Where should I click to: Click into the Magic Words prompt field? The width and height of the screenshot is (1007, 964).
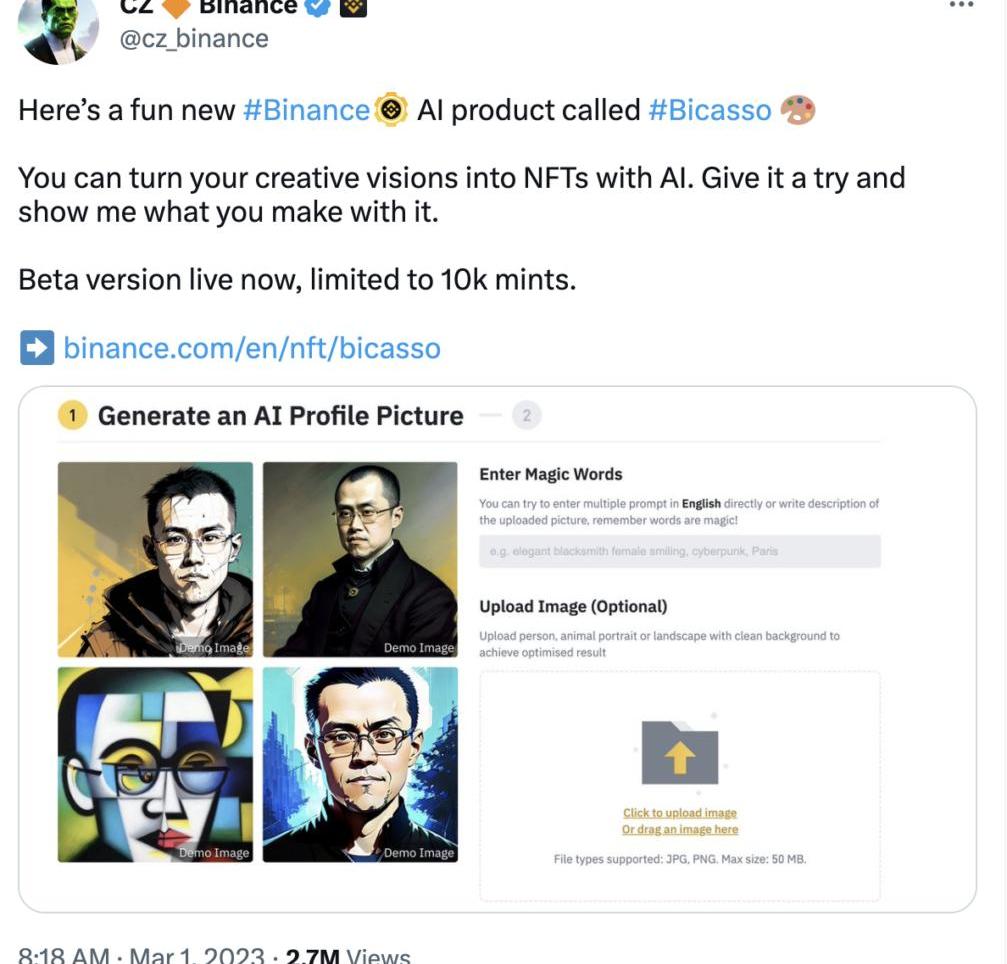[679, 551]
